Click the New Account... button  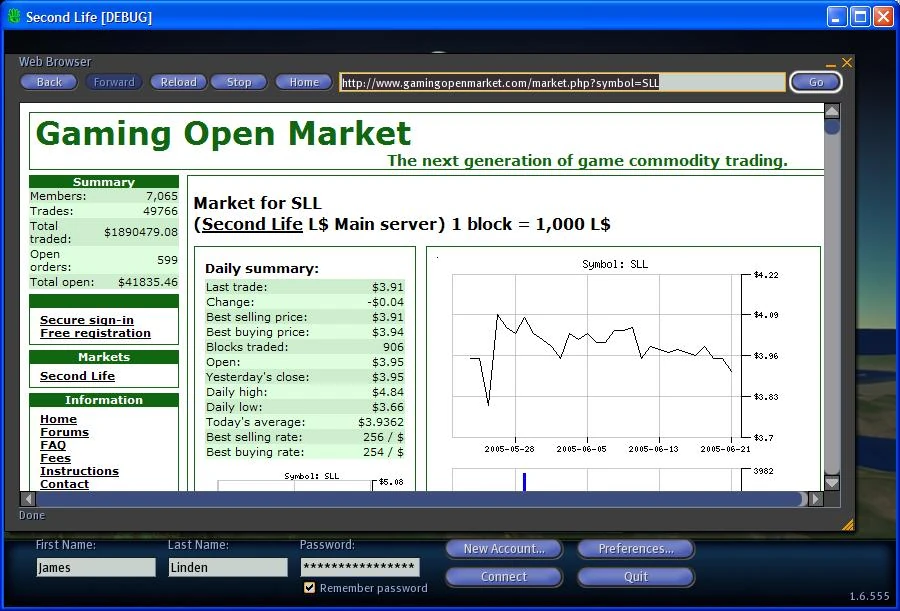click(504, 548)
